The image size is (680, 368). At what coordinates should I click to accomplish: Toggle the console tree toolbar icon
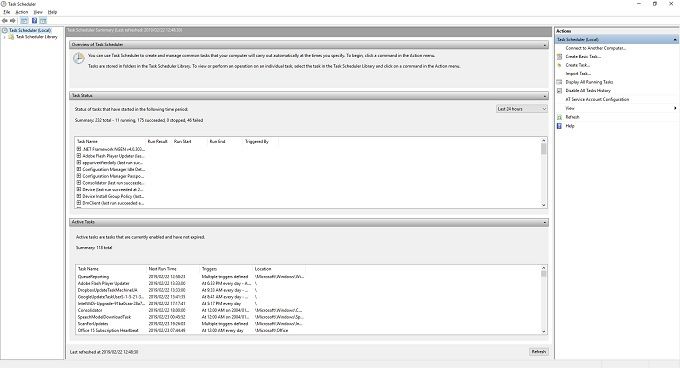tap(24, 20)
